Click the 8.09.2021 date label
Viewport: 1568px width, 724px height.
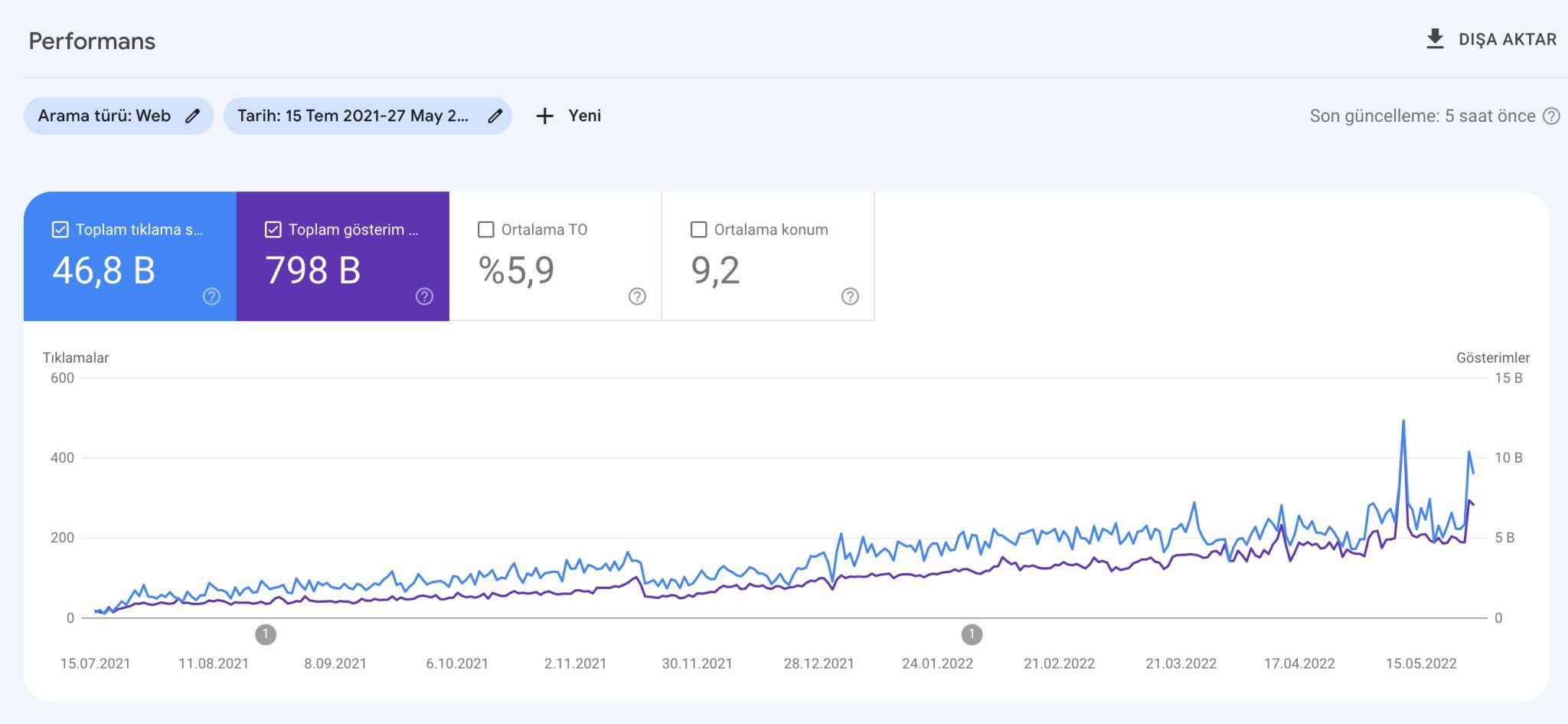point(335,663)
